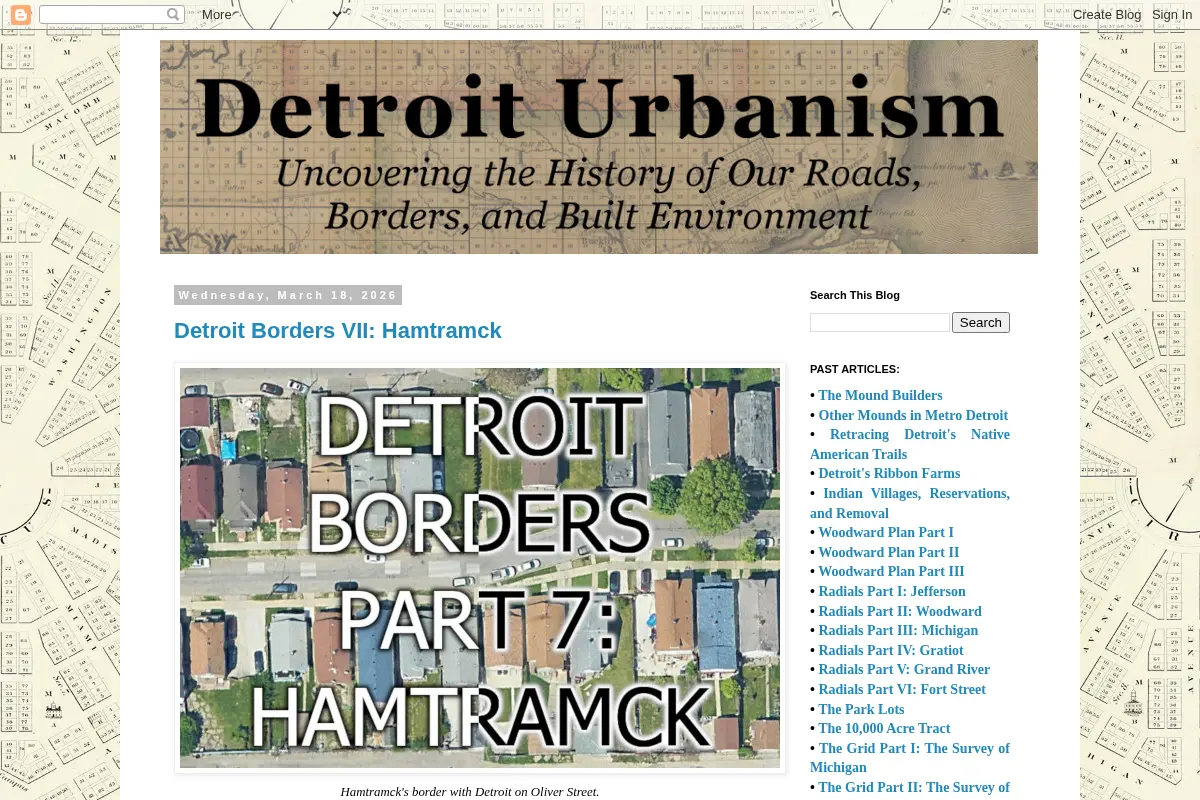This screenshot has width=1200, height=800.
Task: Click caption Hamtramck's border with Detroit on Oliver Street
Action: [x=469, y=792]
